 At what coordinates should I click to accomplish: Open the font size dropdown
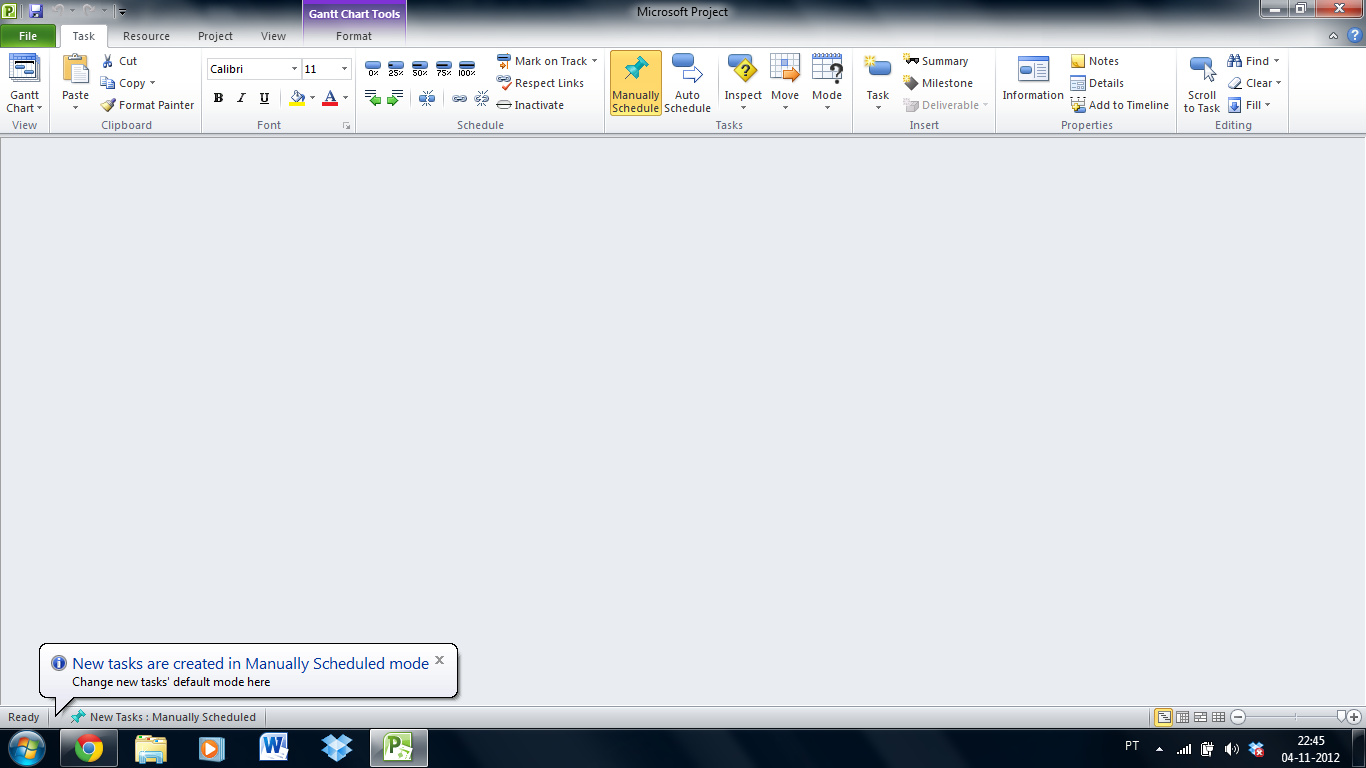tap(345, 69)
